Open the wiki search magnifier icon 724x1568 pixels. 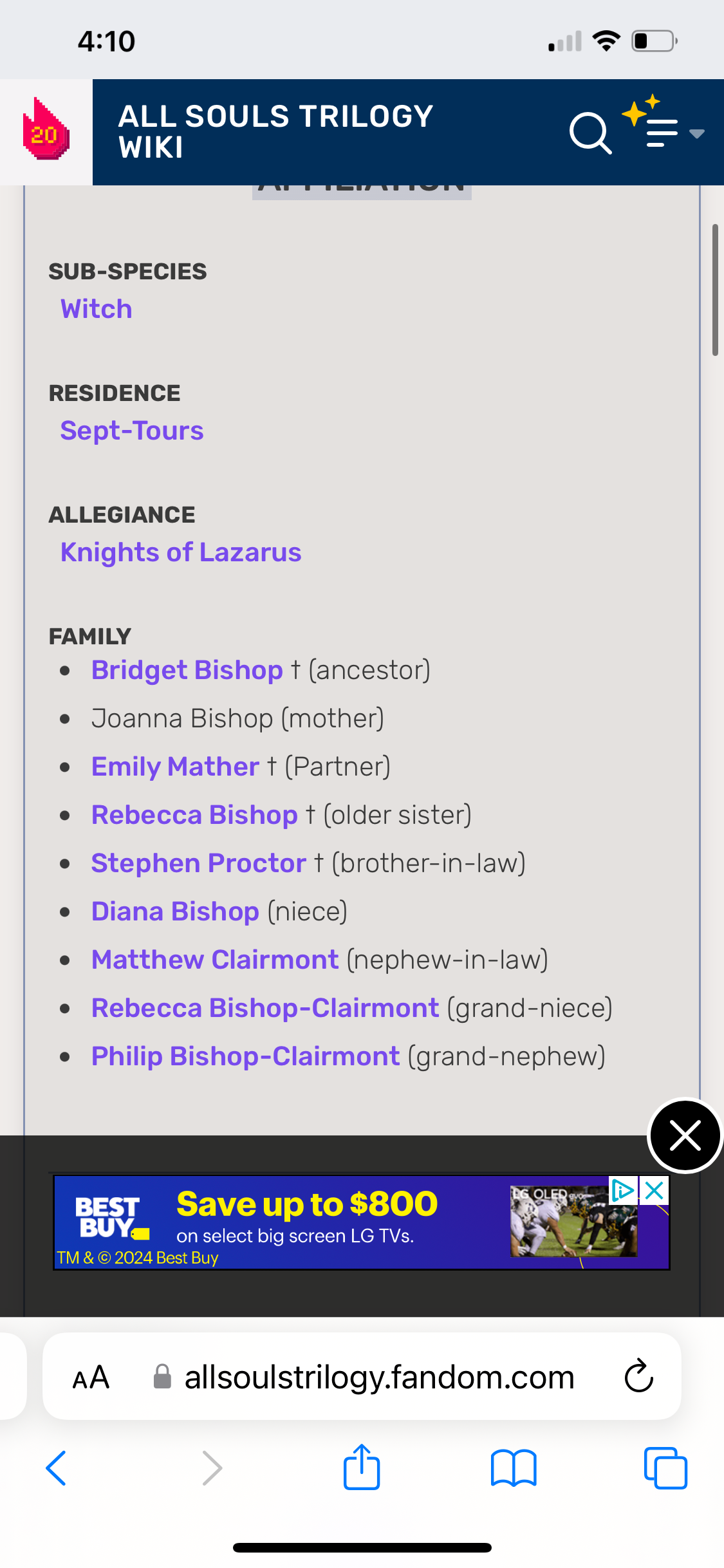tap(589, 133)
